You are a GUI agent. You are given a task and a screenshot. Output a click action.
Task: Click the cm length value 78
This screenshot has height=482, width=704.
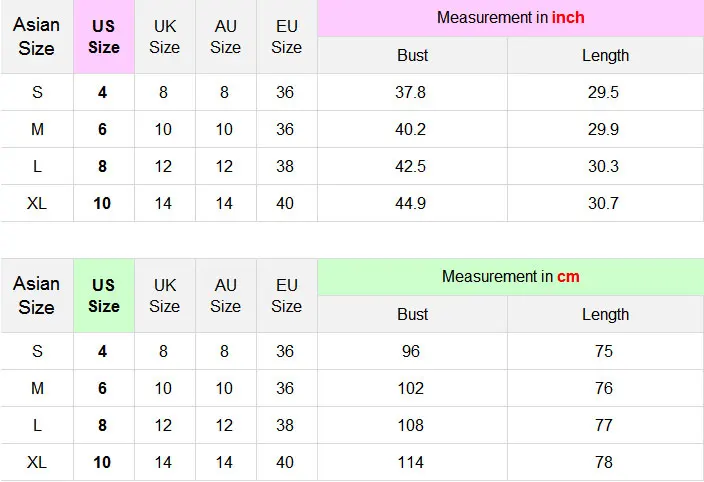[604, 462]
